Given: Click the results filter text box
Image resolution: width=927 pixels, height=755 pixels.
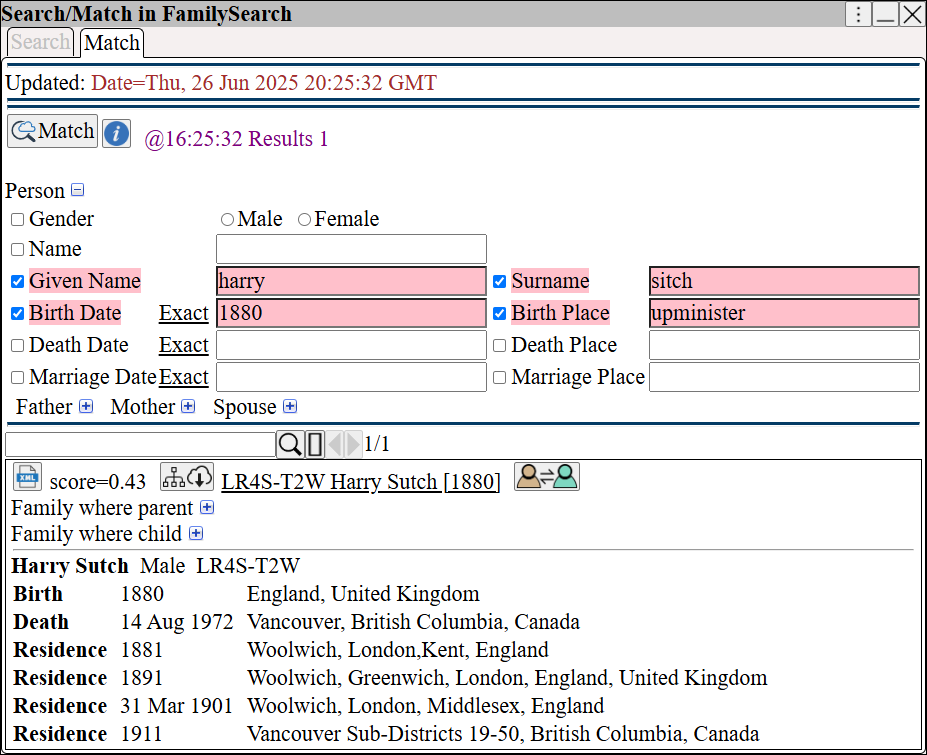Looking at the screenshot, I should (140, 444).
